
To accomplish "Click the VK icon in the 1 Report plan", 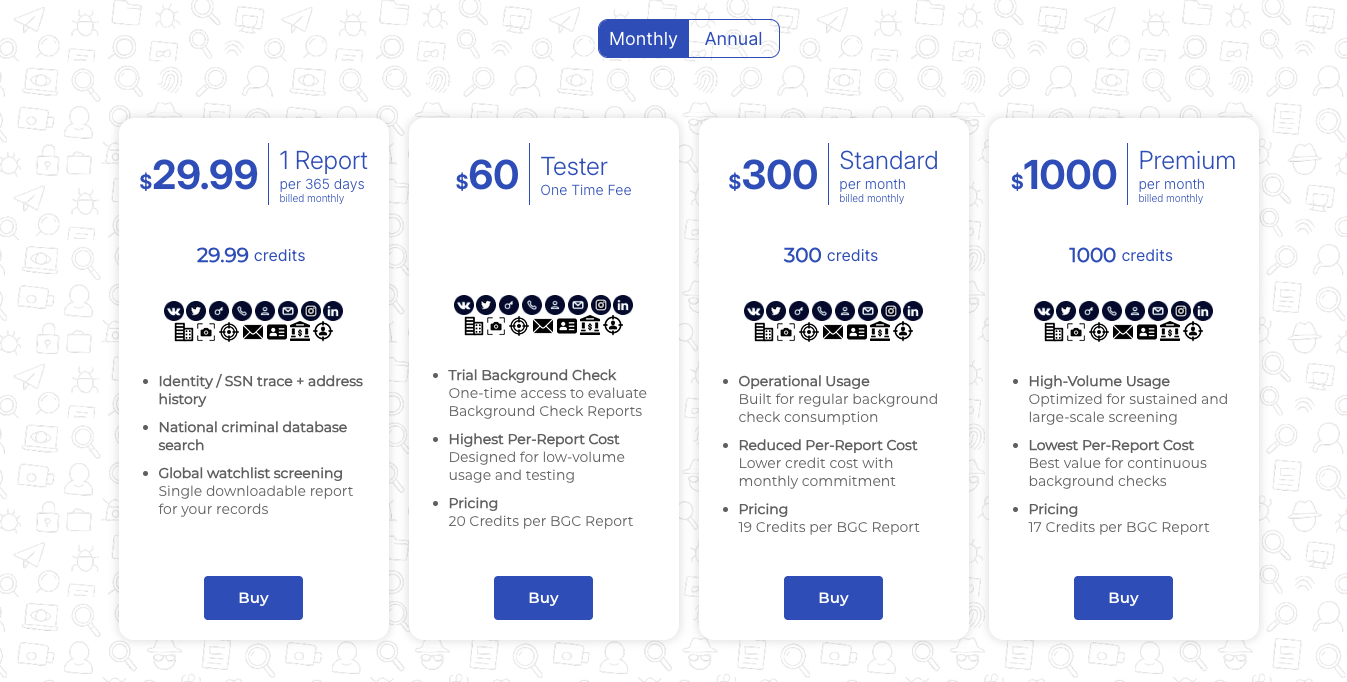I will click(x=173, y=311).
